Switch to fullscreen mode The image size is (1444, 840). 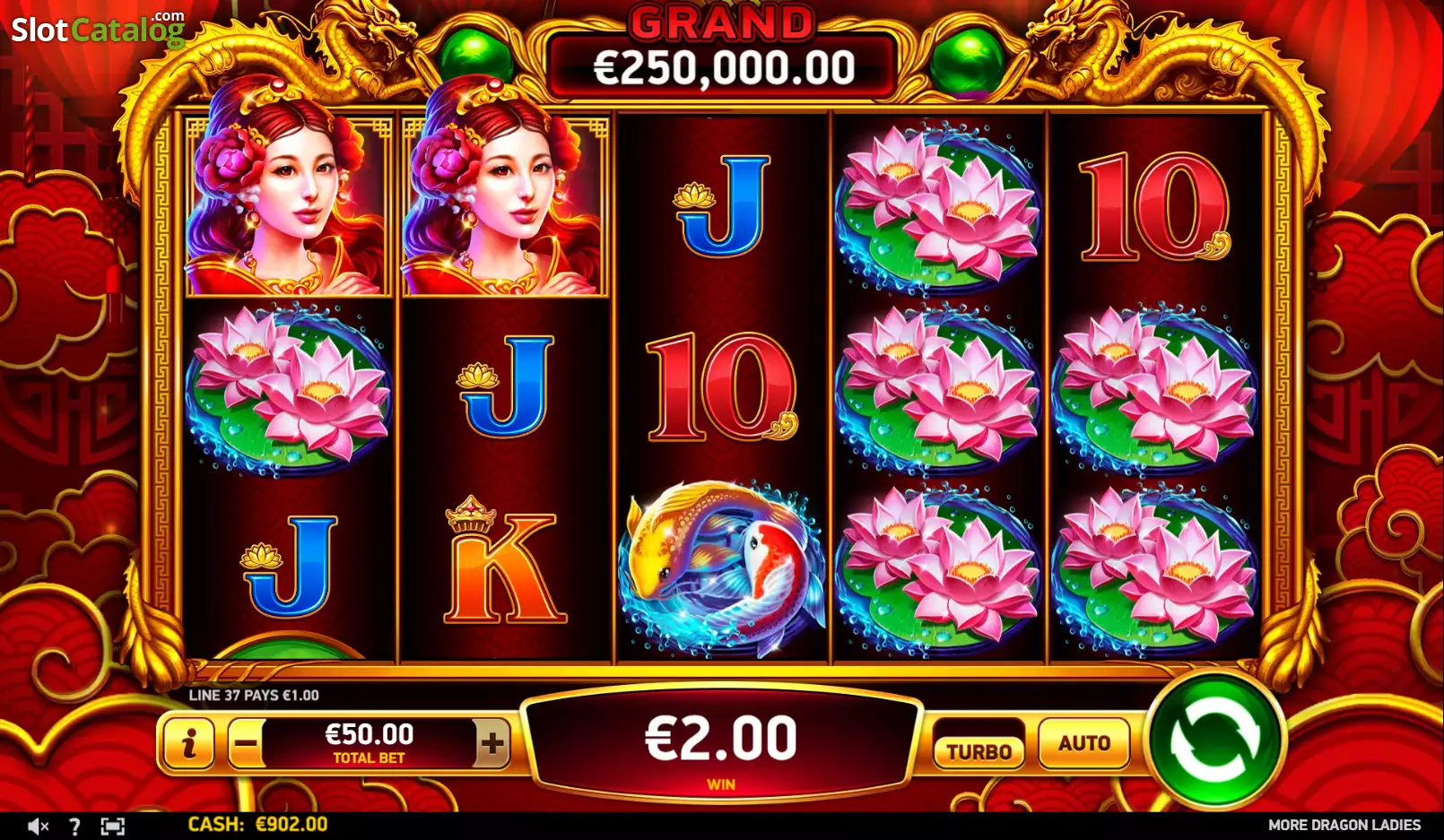coord(112,826)
